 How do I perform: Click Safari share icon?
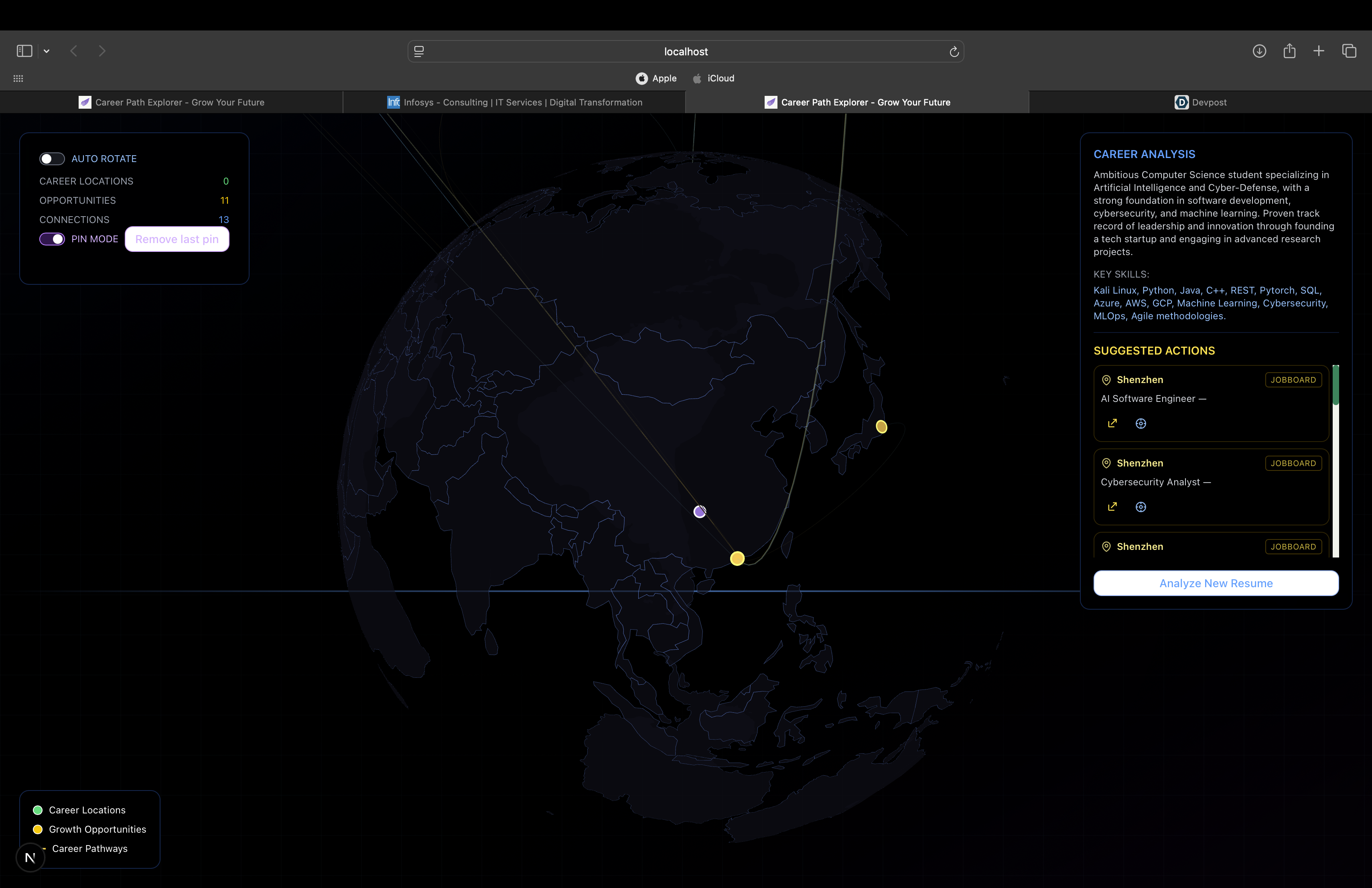(x=1289, y=51)
